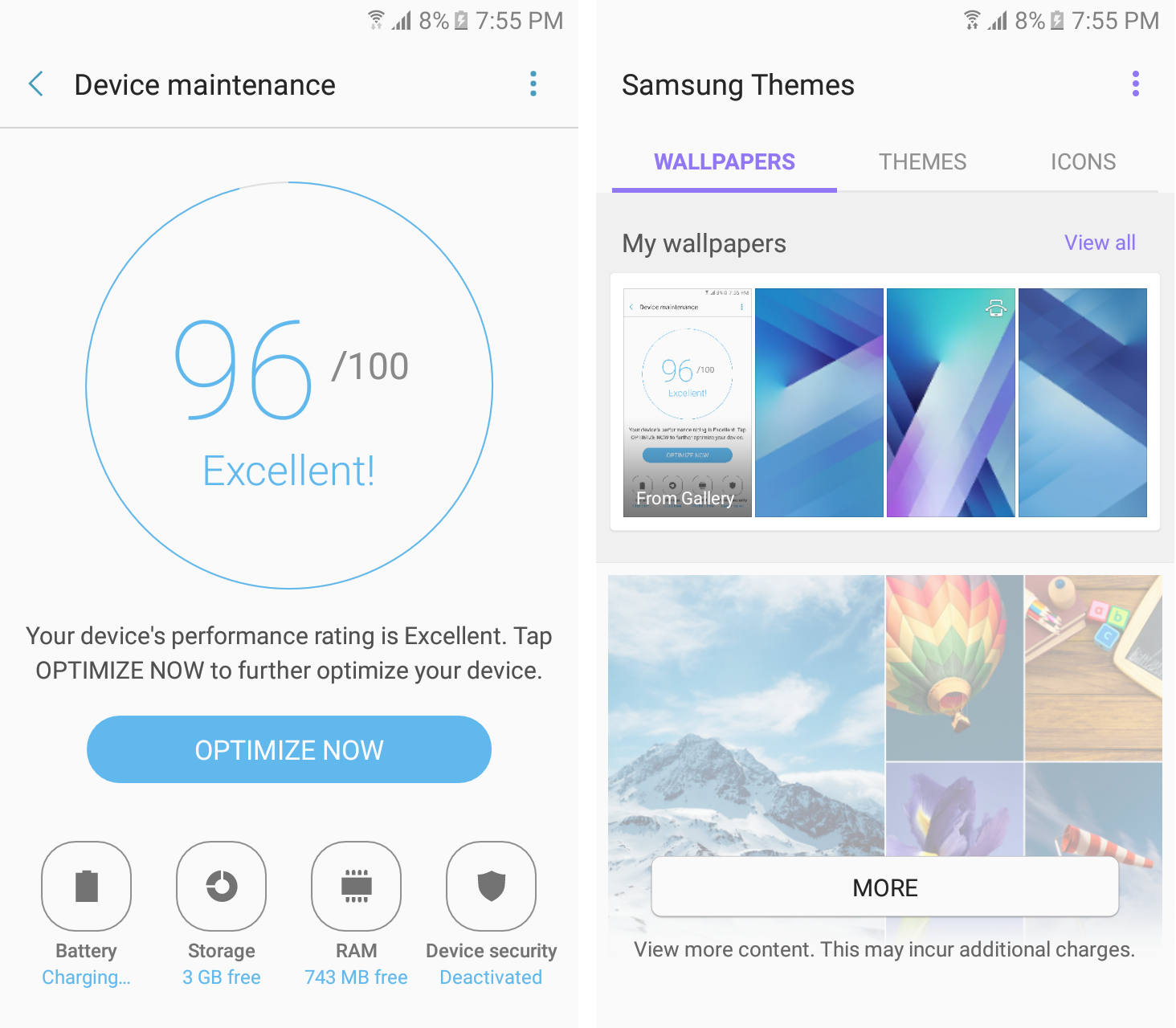Screen dimensions: 1176x1028
Task: Tap the MORE button
Action: (885, 887)
